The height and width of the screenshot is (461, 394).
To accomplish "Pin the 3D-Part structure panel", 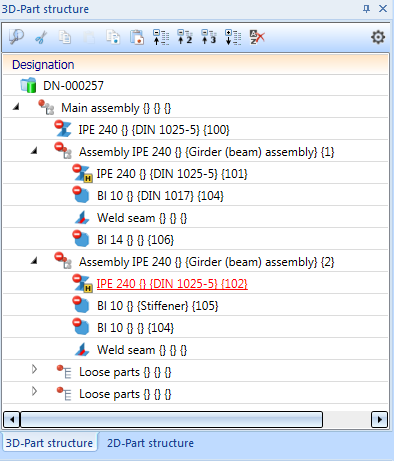I will click(366, 9).
